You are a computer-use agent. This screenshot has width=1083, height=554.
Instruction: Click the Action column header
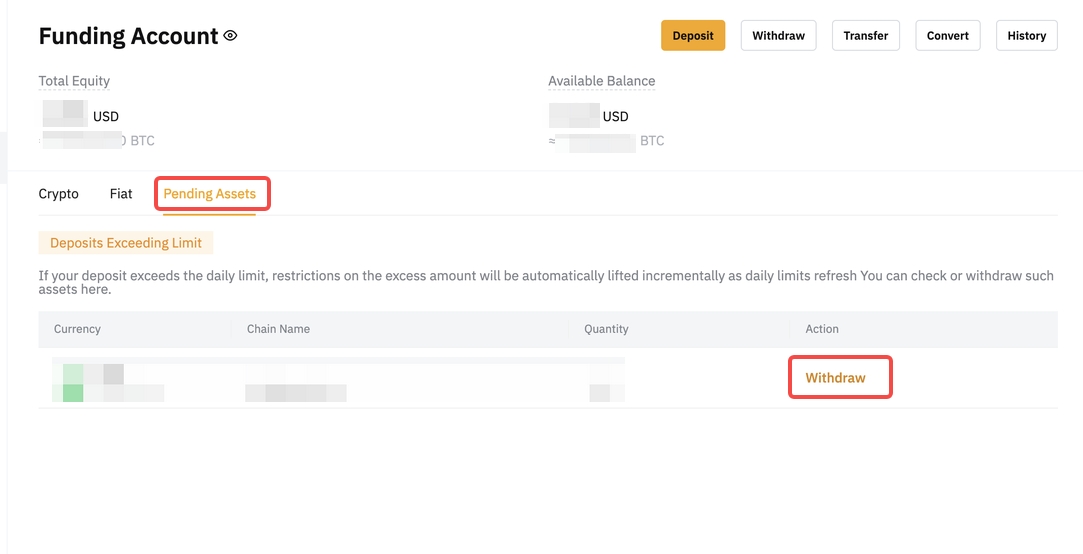[822, 329]
